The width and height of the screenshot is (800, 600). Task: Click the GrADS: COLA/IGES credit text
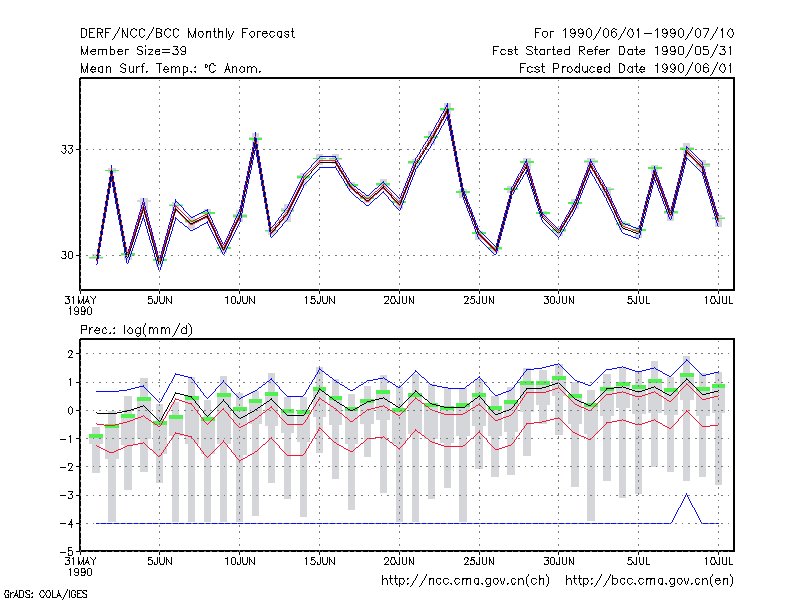coord(45,594)
